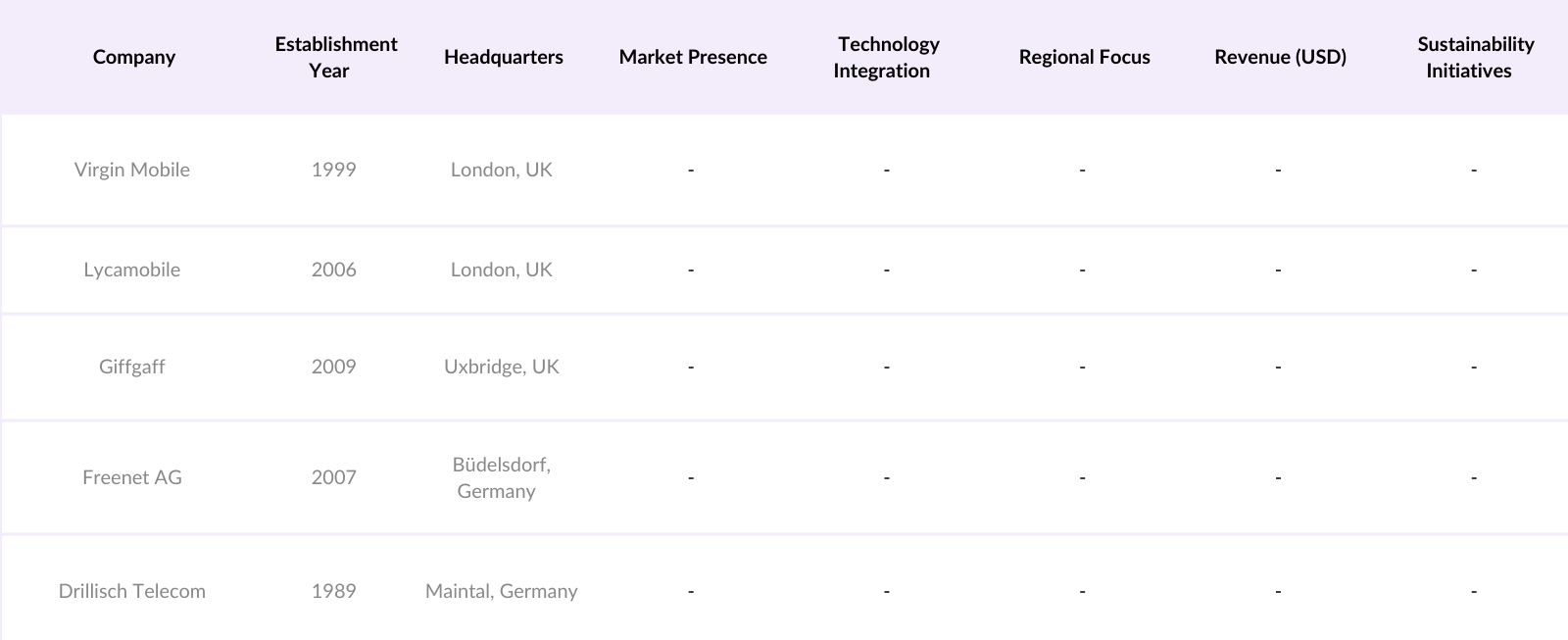Select the Lycamobile company cell
The image size is (1568, 640).
[x=132, y=270]
